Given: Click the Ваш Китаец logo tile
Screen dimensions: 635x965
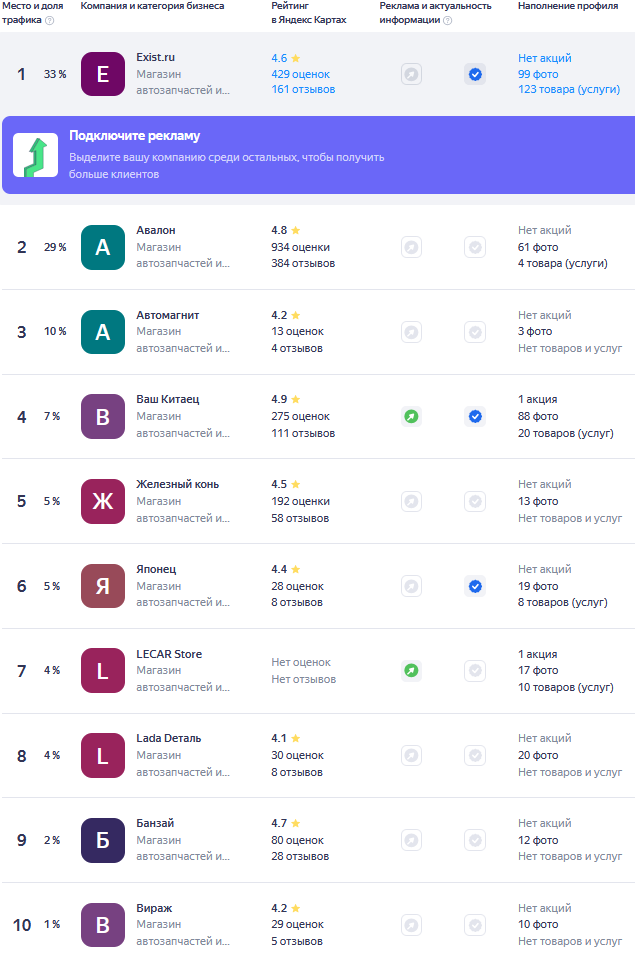Looking at the screenshot, I should (103, 417).
